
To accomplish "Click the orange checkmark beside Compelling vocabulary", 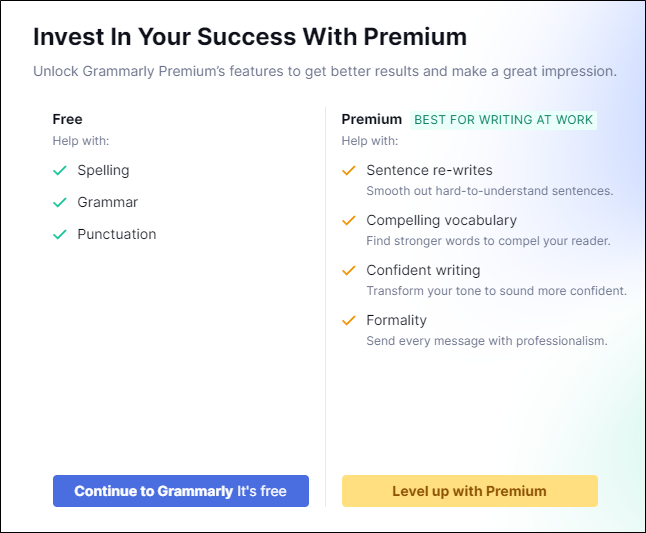I will [349, 220].
